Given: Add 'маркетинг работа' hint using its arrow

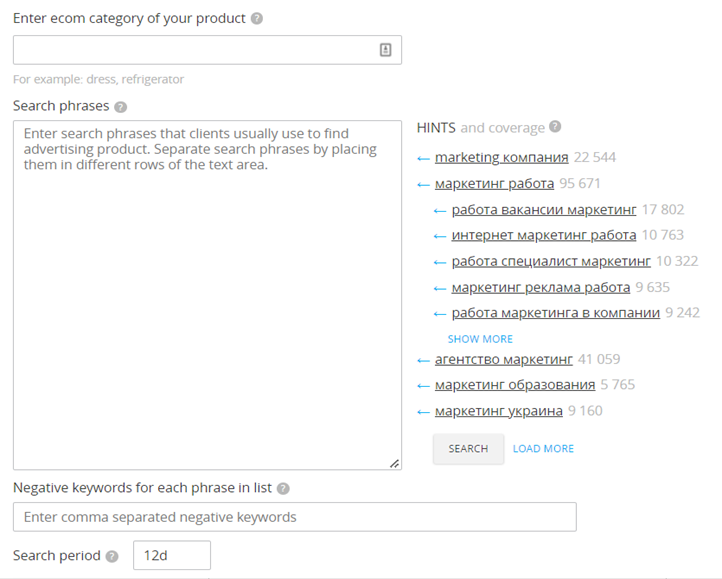Looking at the screenshot, I should pyautogui.click(x=423, y=184).
